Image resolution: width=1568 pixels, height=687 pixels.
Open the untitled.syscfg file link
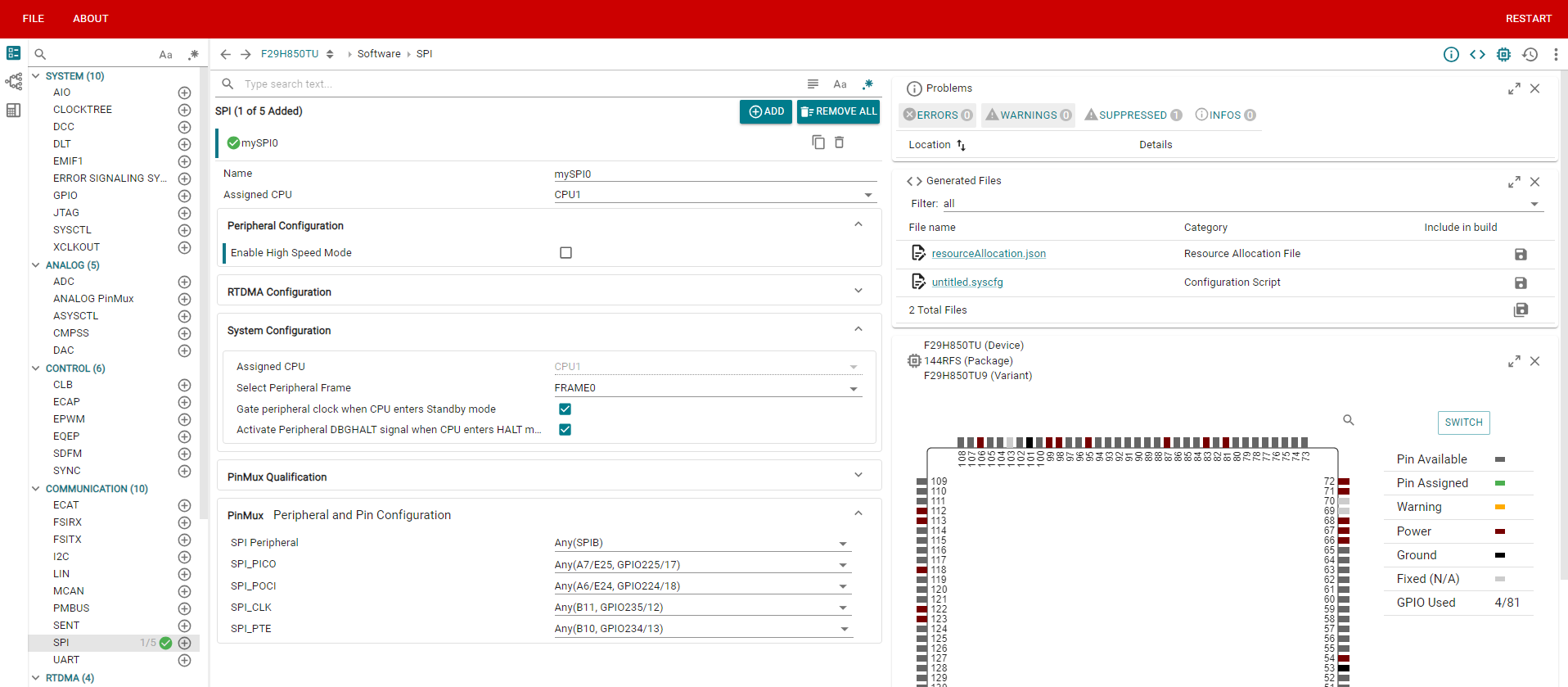[967, 282]
